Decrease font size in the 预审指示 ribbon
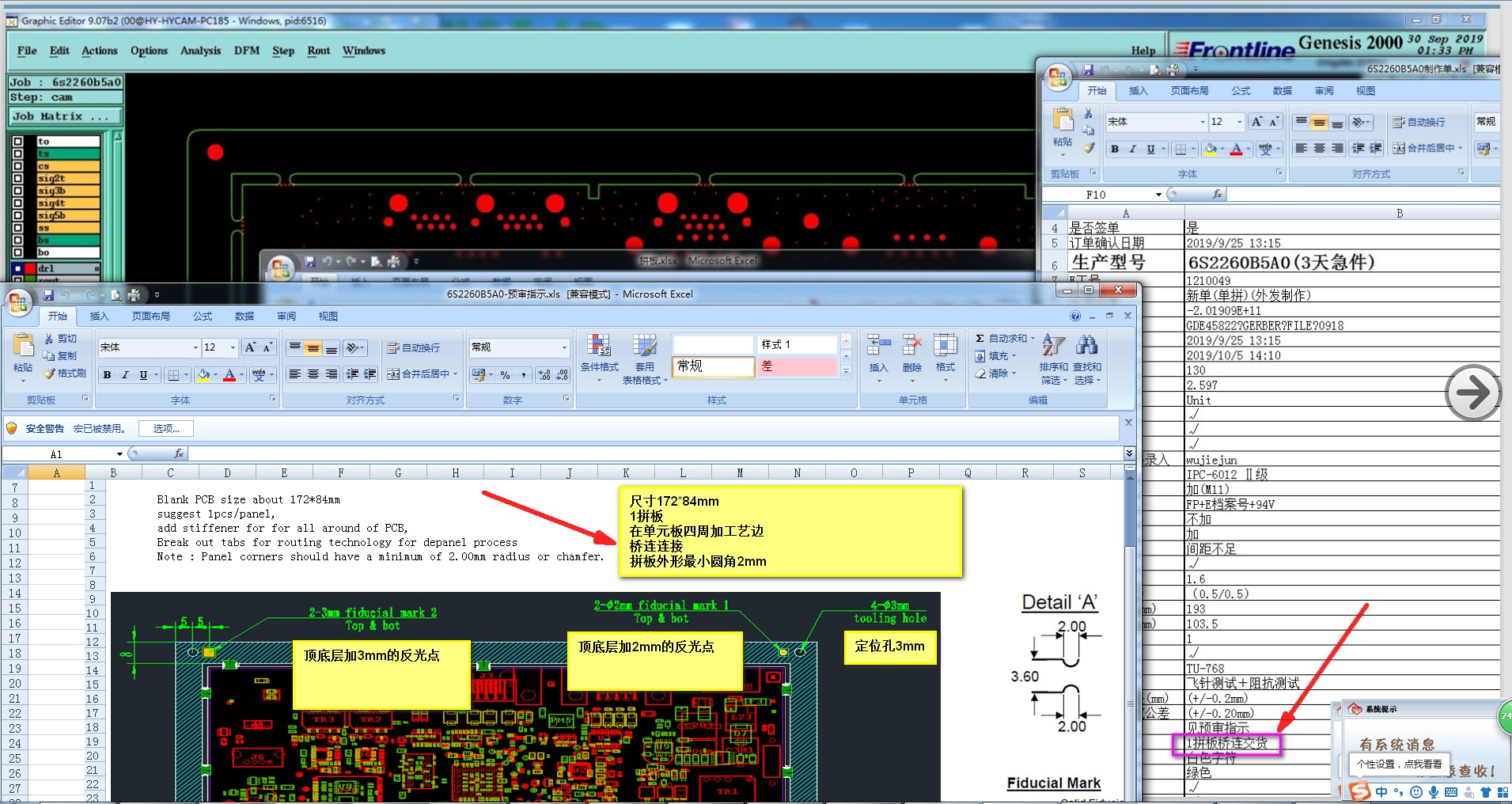This screenshot has width=1512, height=804. coord(267,347)
